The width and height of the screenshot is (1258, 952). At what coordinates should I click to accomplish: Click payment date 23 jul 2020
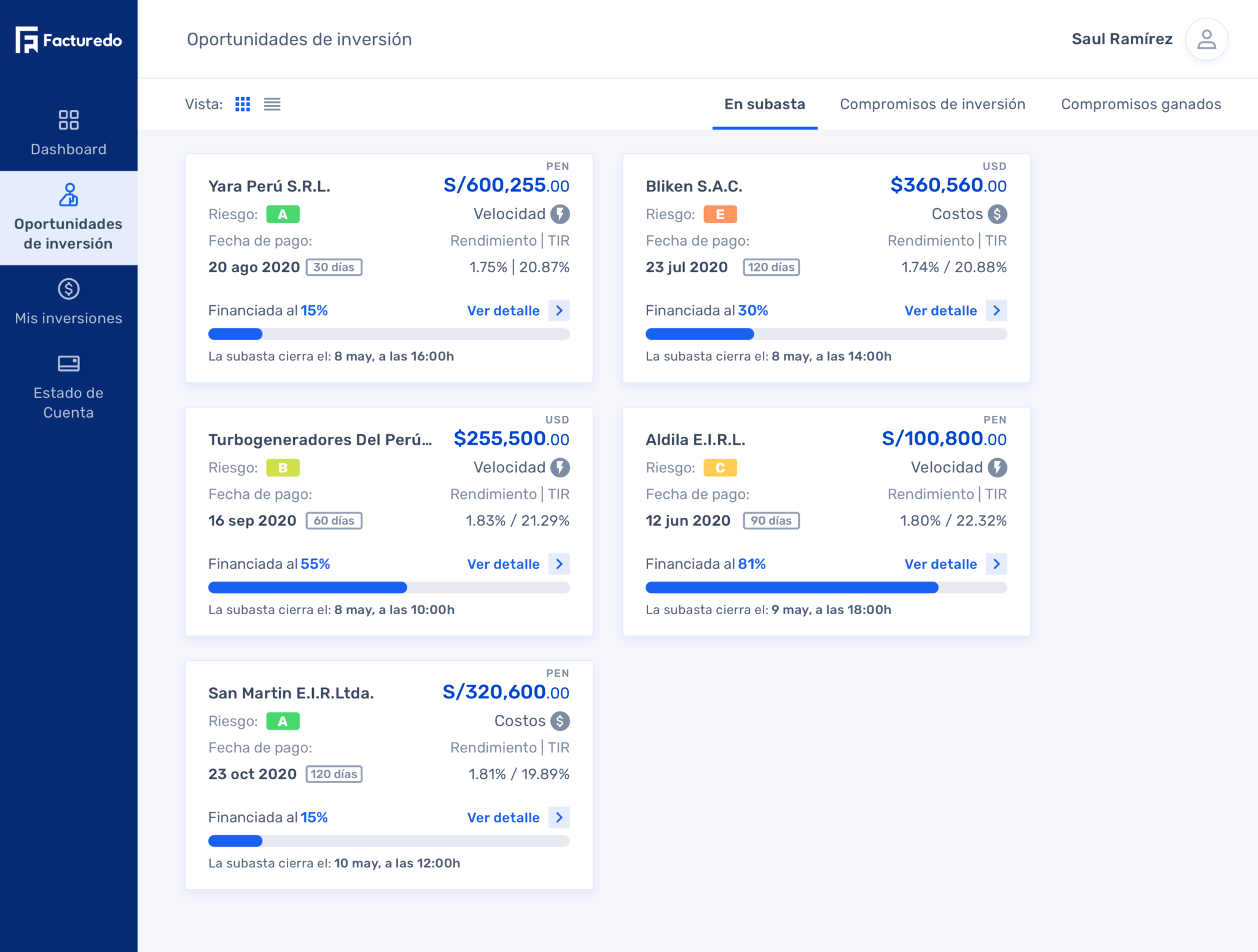pos(687,267)
